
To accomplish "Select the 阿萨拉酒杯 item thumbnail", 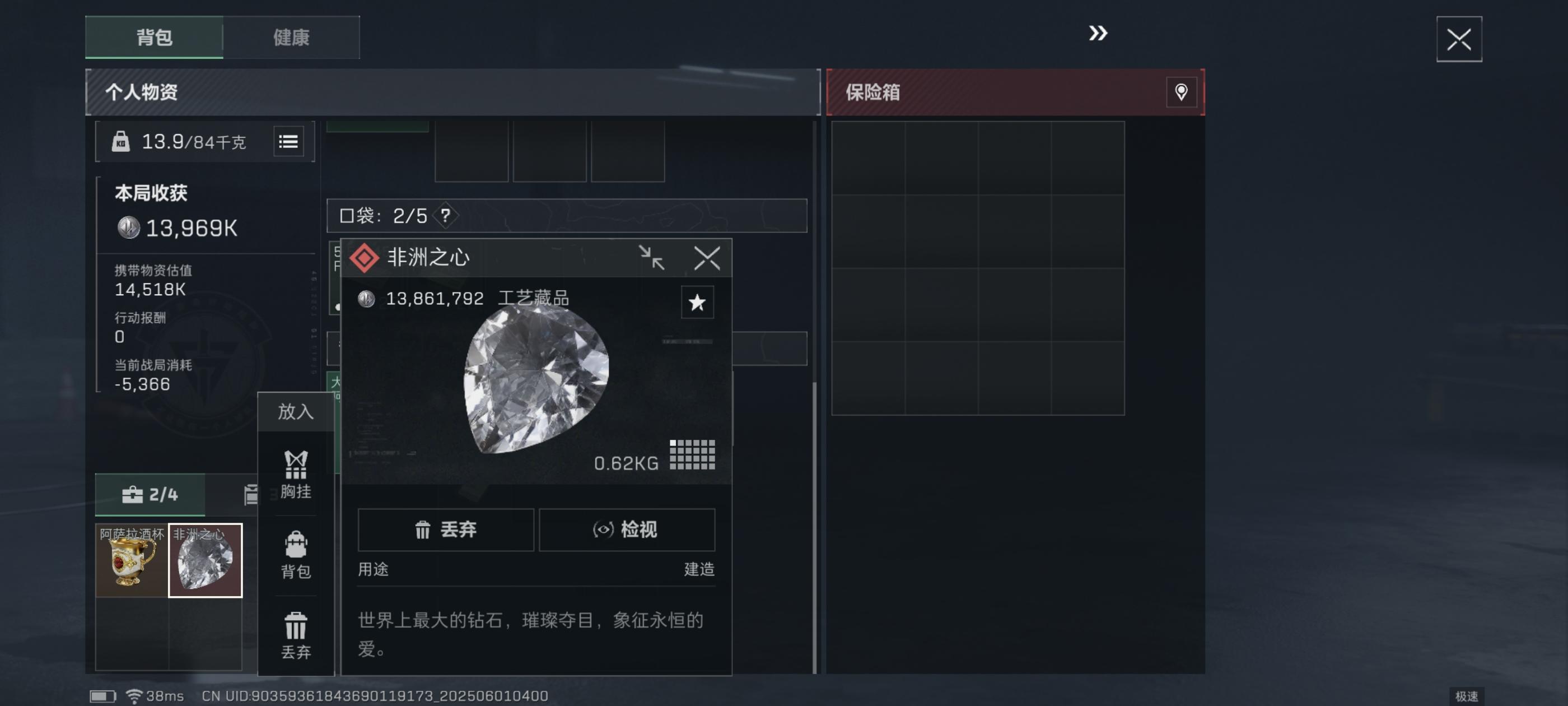I will click(132, 560).
